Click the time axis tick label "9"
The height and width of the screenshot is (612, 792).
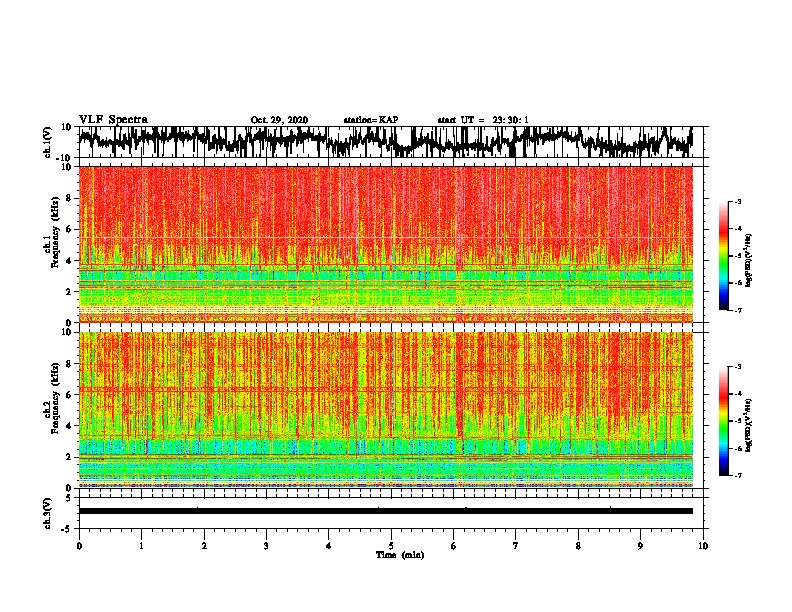click(640, 546)
